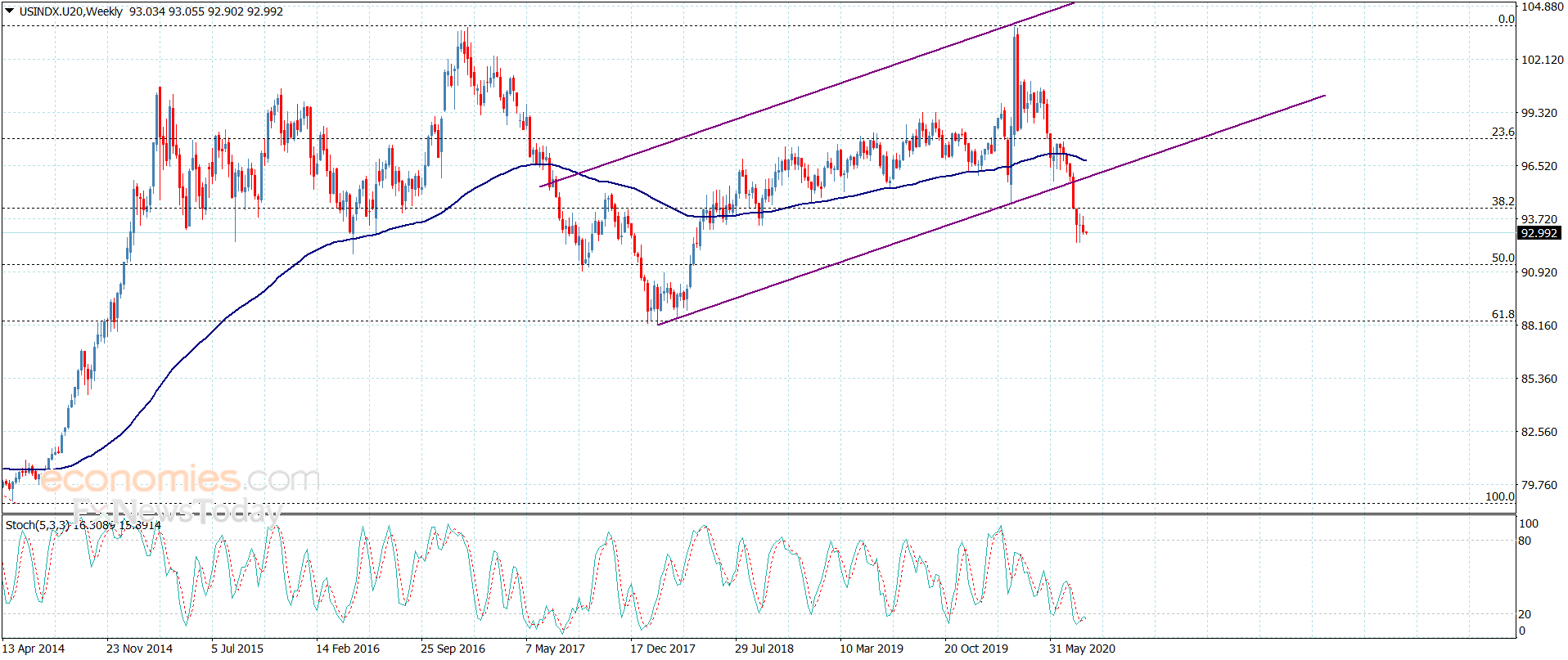The width and height of the screenshot is (1568, 660).
Task: Click the 17 Dec 2017 date marker
Action: tap(663, 649)
